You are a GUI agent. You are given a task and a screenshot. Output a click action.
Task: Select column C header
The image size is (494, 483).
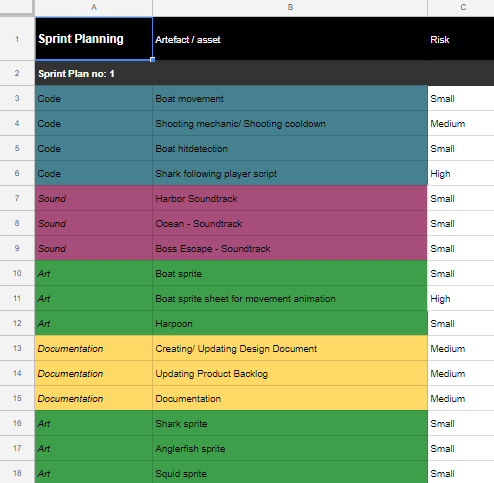click(461, 7)
